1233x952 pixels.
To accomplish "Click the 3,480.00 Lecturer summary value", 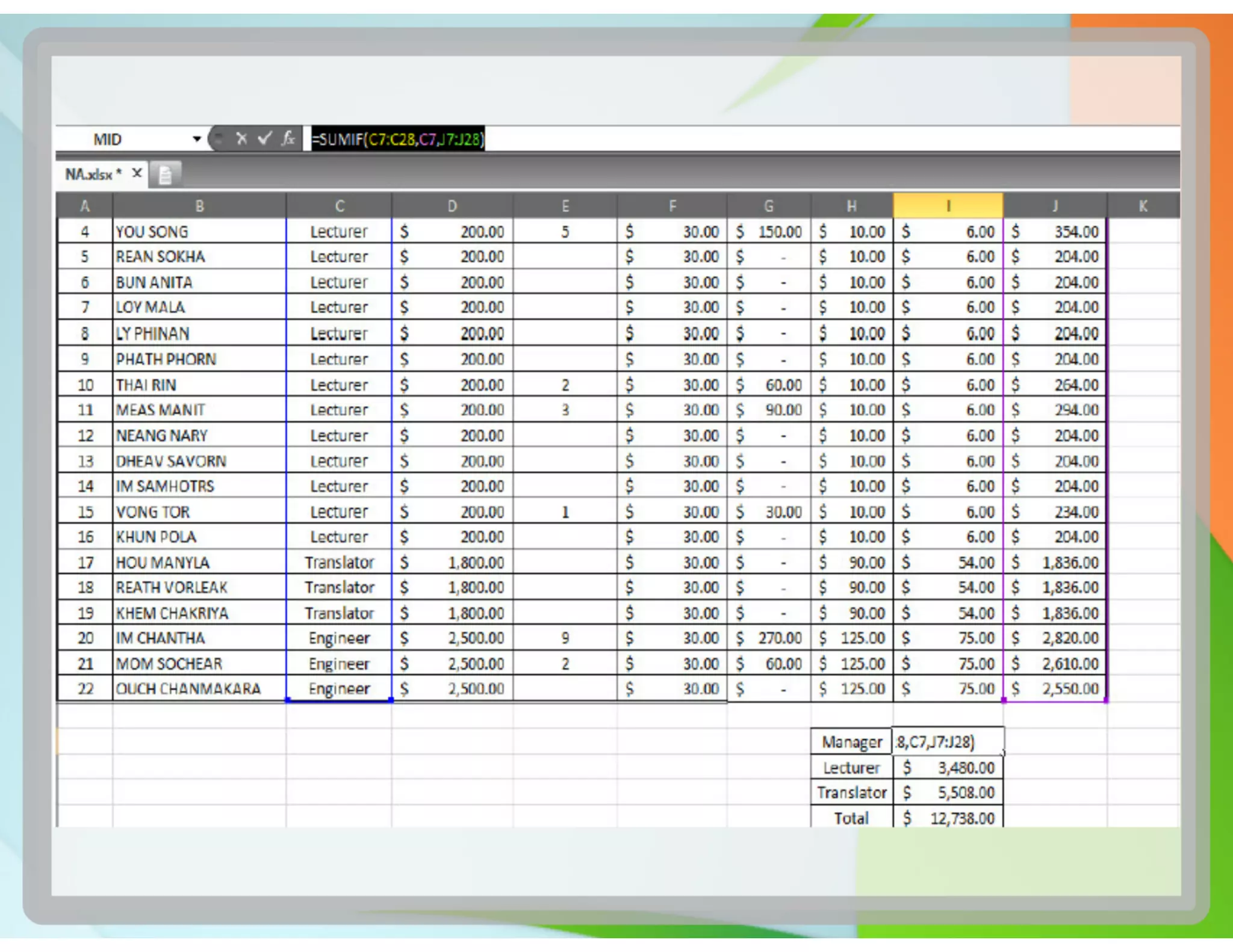I will tap(948, 768).
